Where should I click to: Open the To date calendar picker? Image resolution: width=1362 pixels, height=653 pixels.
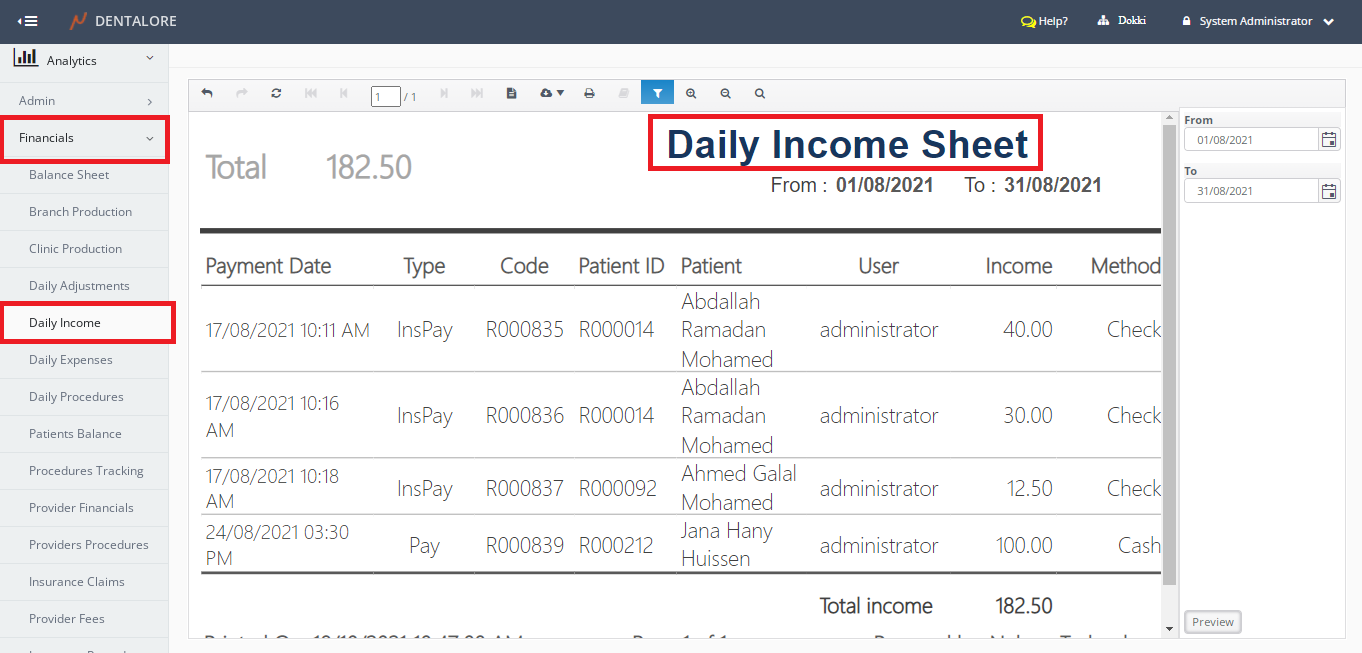[1328, 191]
